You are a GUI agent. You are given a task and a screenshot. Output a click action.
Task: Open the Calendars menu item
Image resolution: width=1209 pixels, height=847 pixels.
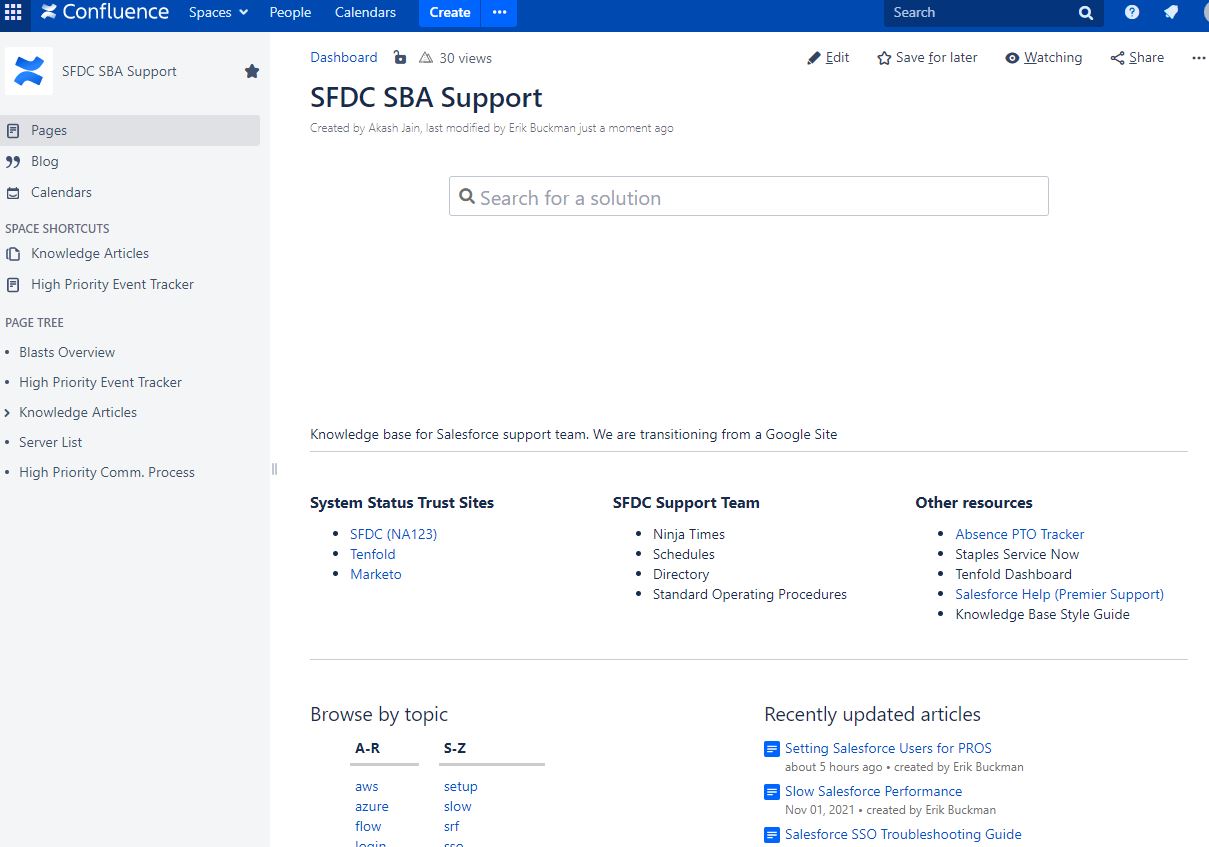[365, 12]
